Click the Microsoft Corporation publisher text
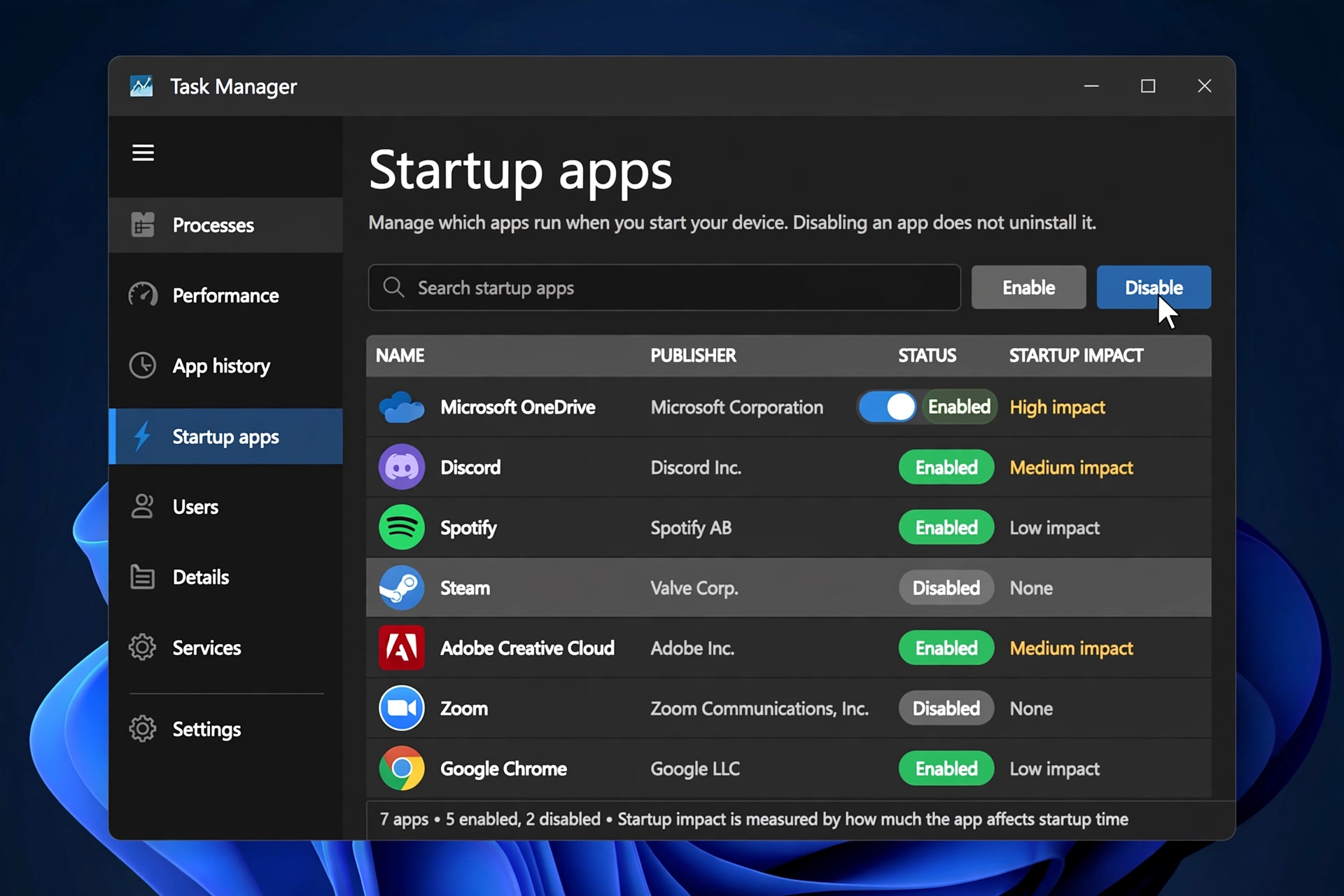 (x=736, y=407)
